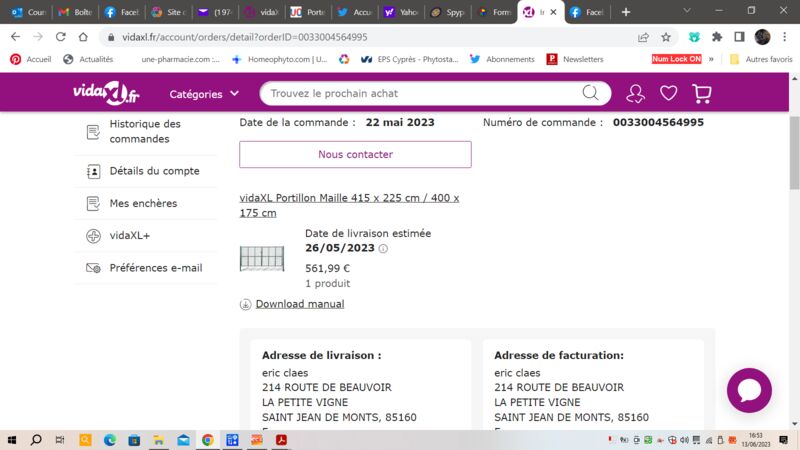Go to browser home page icon
The height and width of the screenshot is (450, 800).
point(83,37)
